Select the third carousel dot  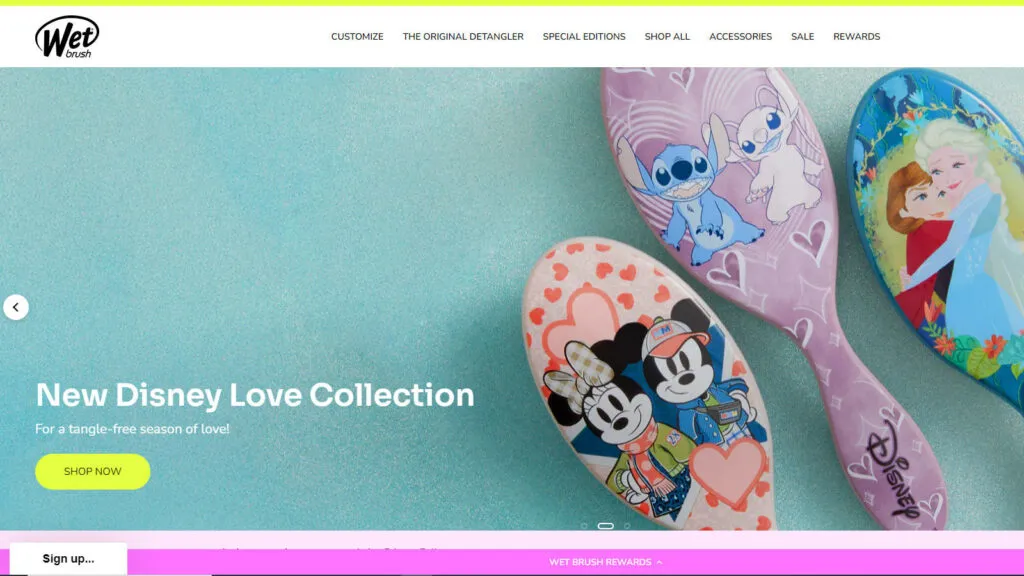tap(627, 526)
